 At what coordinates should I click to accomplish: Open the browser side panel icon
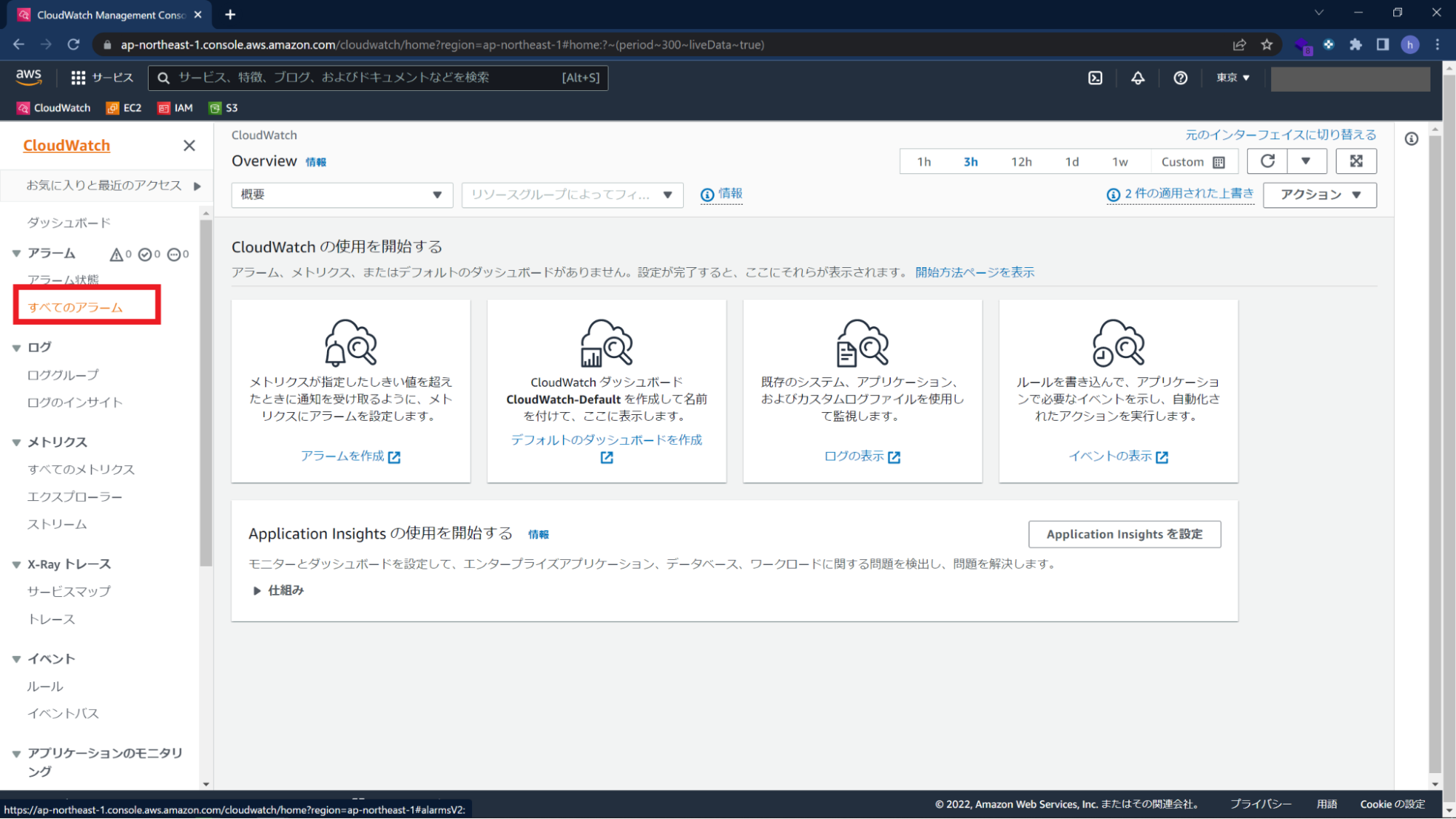click(x=1382, y=44)
